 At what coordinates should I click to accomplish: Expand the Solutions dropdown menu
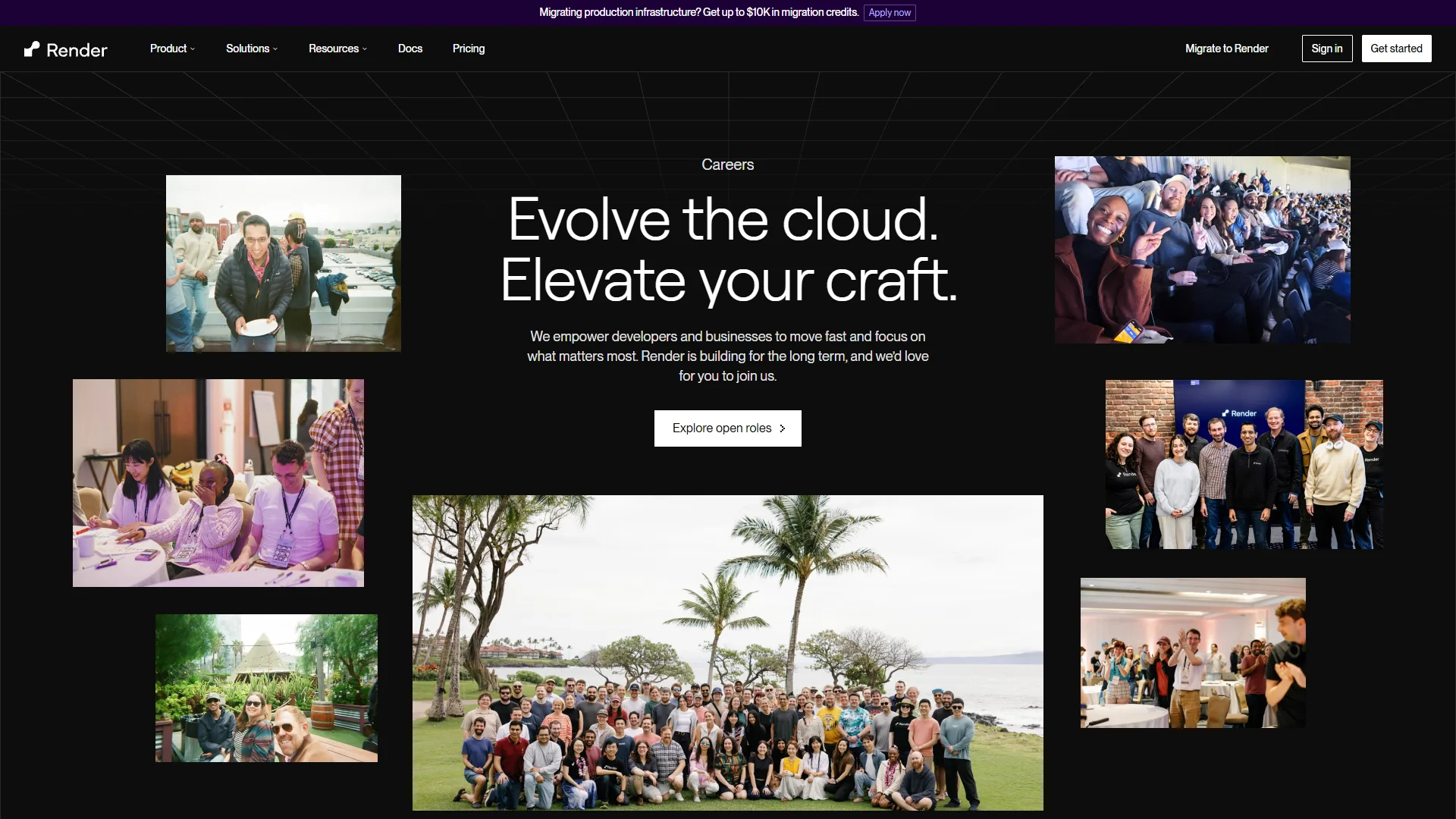click(x=252, y=49)
